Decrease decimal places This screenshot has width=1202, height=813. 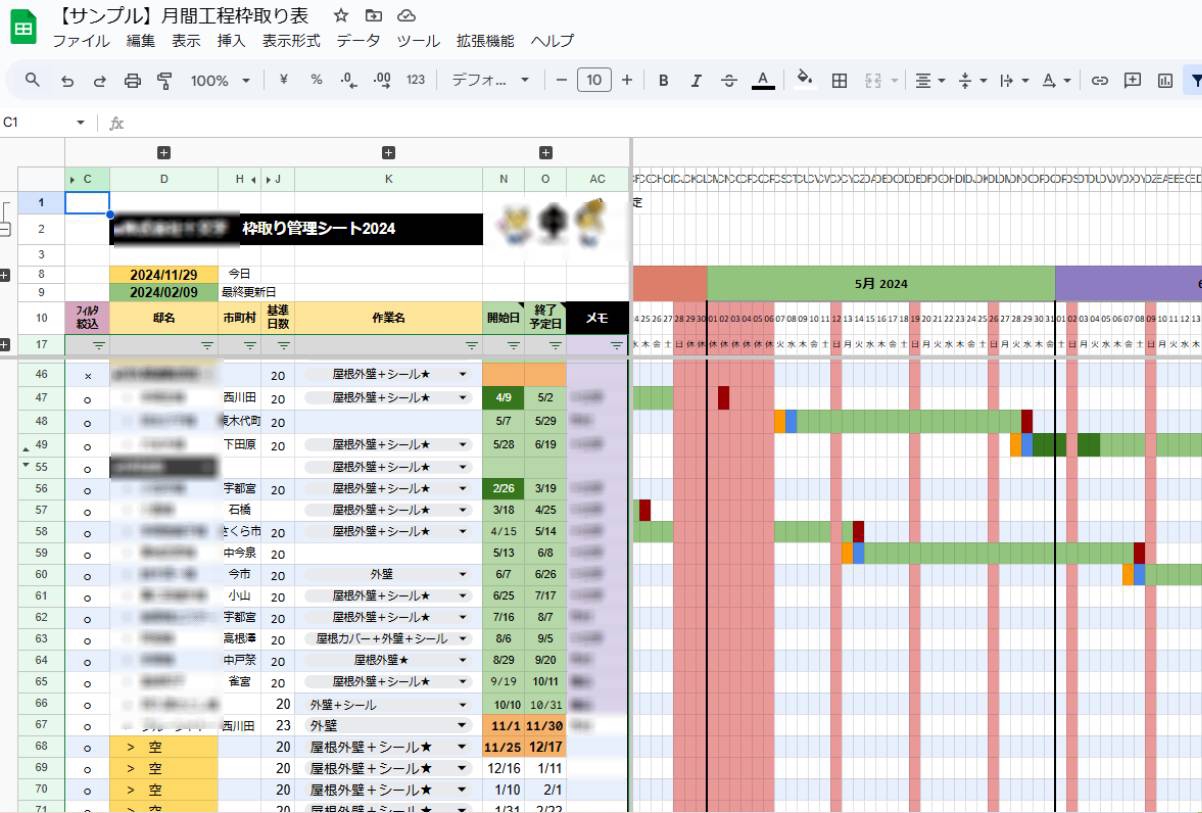[x=348, y=80]
